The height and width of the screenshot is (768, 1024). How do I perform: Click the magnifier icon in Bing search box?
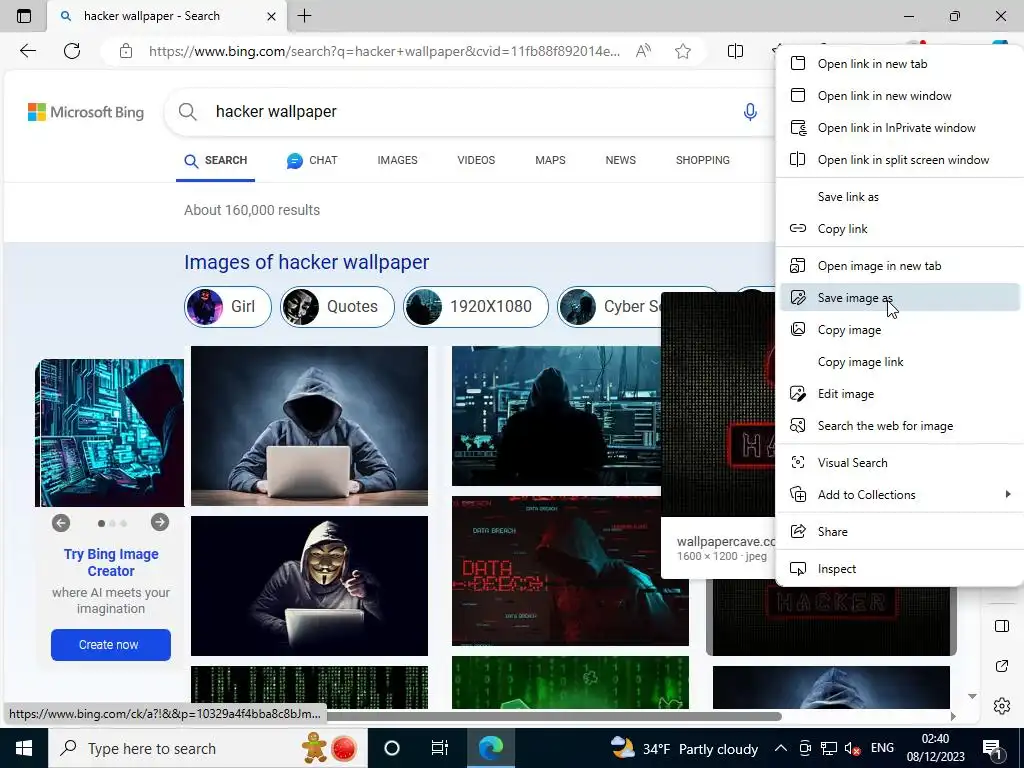click(187, 112)
